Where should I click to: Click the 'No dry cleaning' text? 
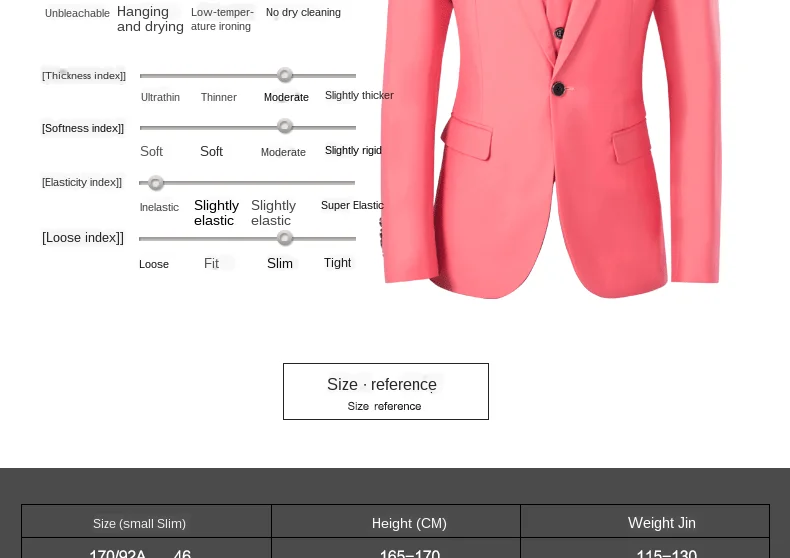[x=303, y=12]
